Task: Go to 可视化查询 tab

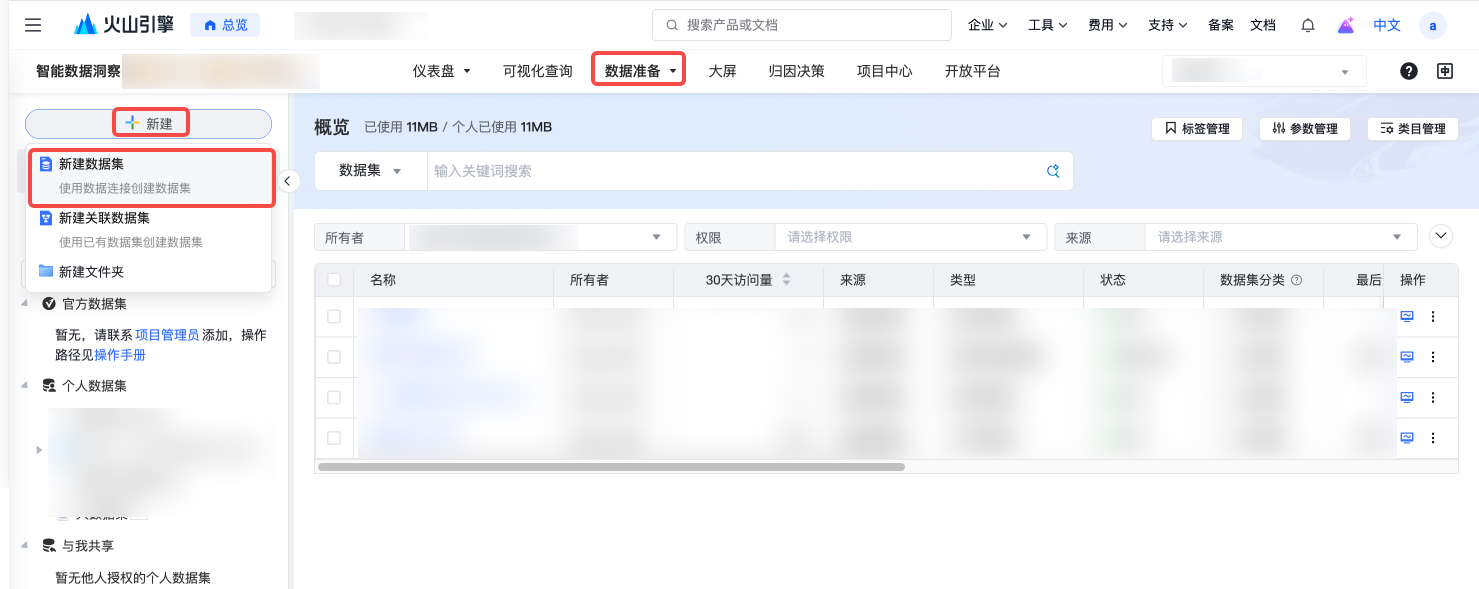Action: [538, 71]
